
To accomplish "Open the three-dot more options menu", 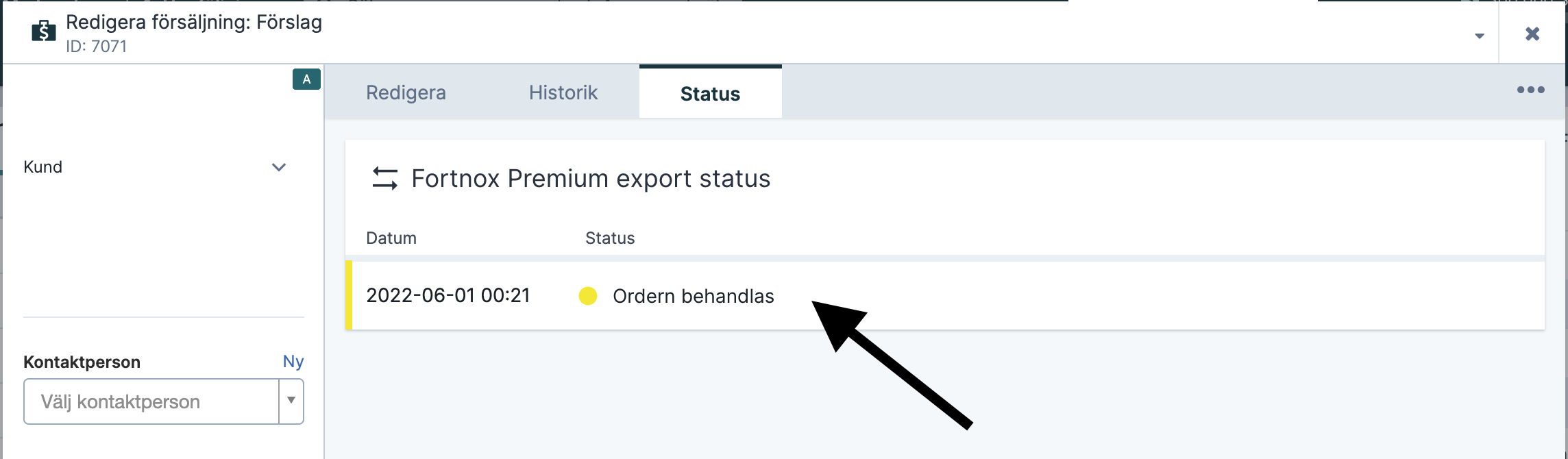I will [1530, 90].
